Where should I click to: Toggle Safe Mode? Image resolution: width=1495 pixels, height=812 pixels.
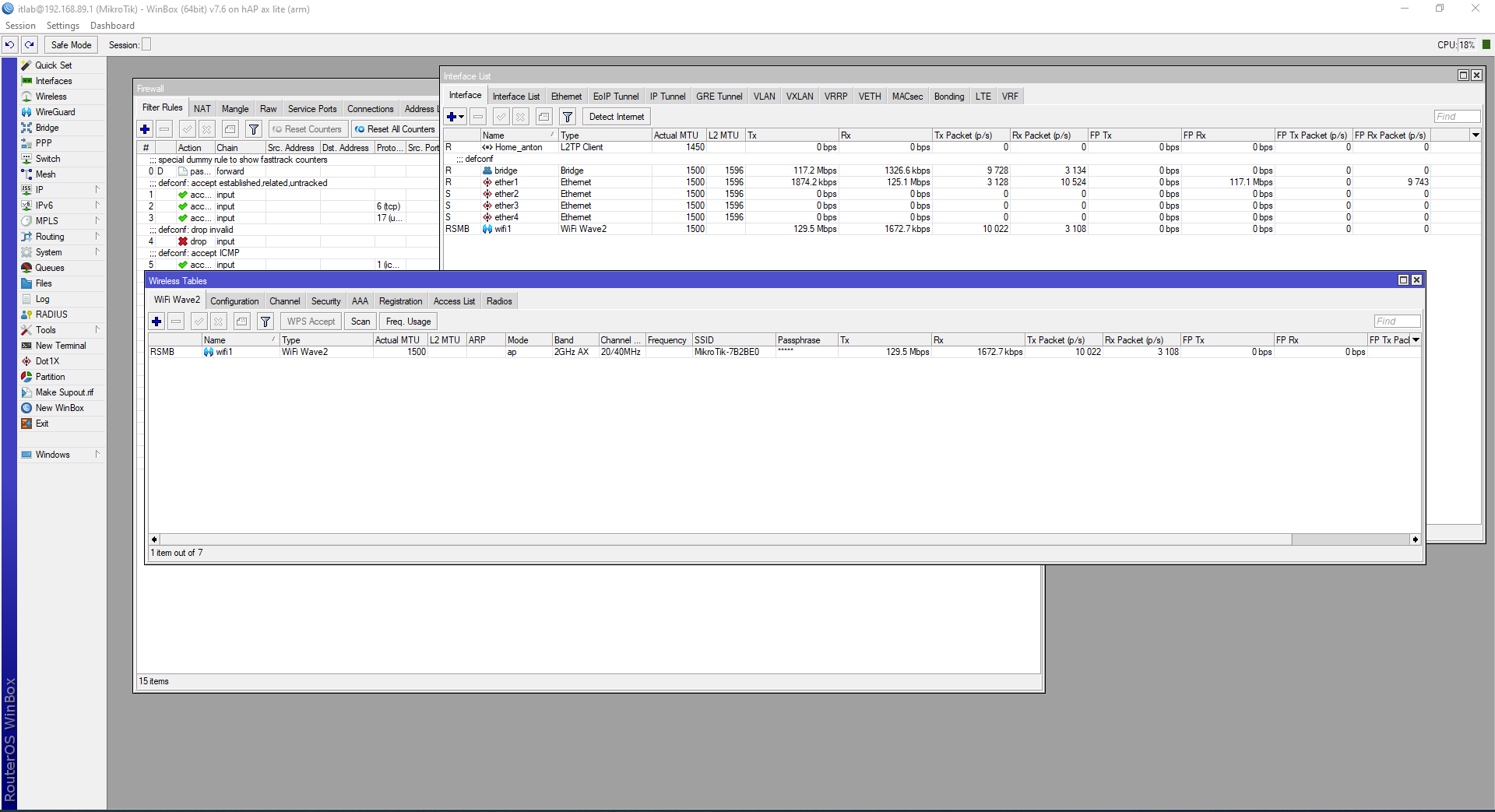tap(71, 45)
